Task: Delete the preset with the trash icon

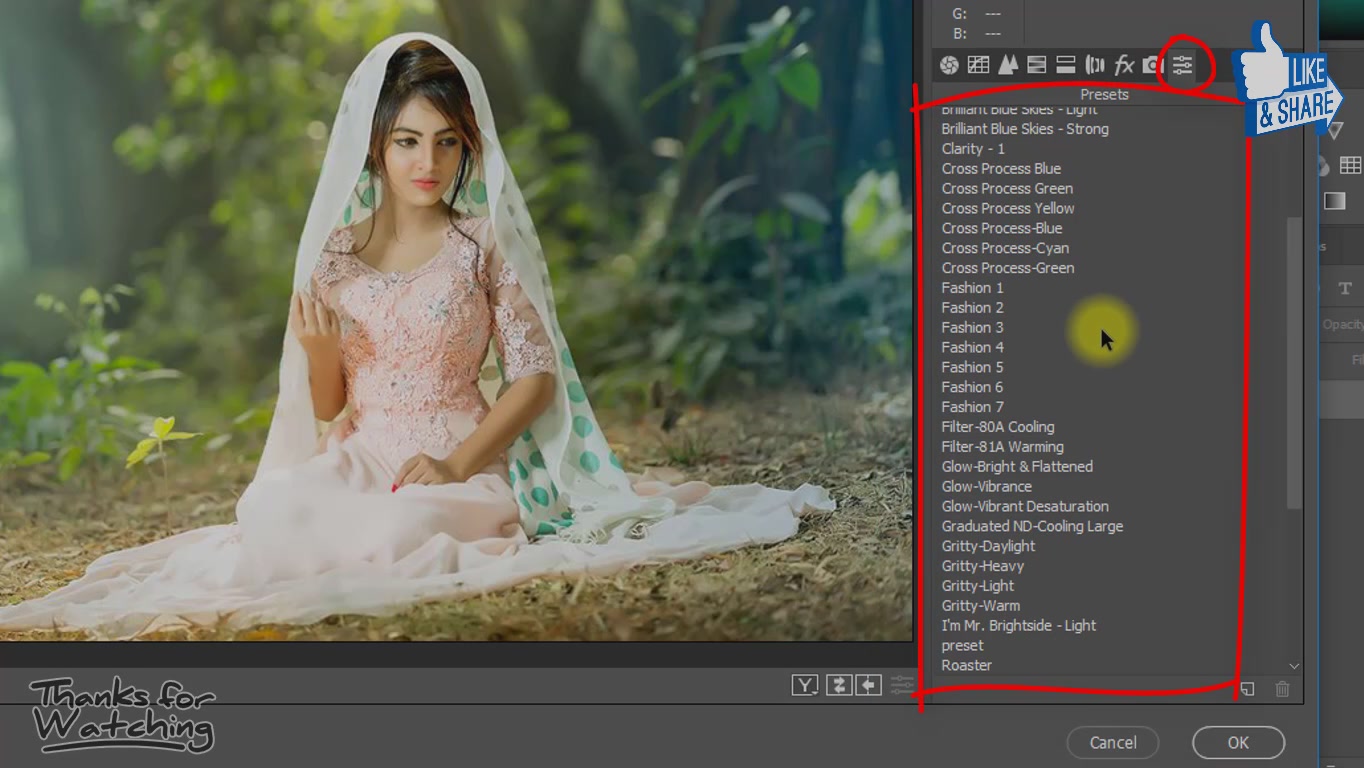Action: pos(1282,688)
